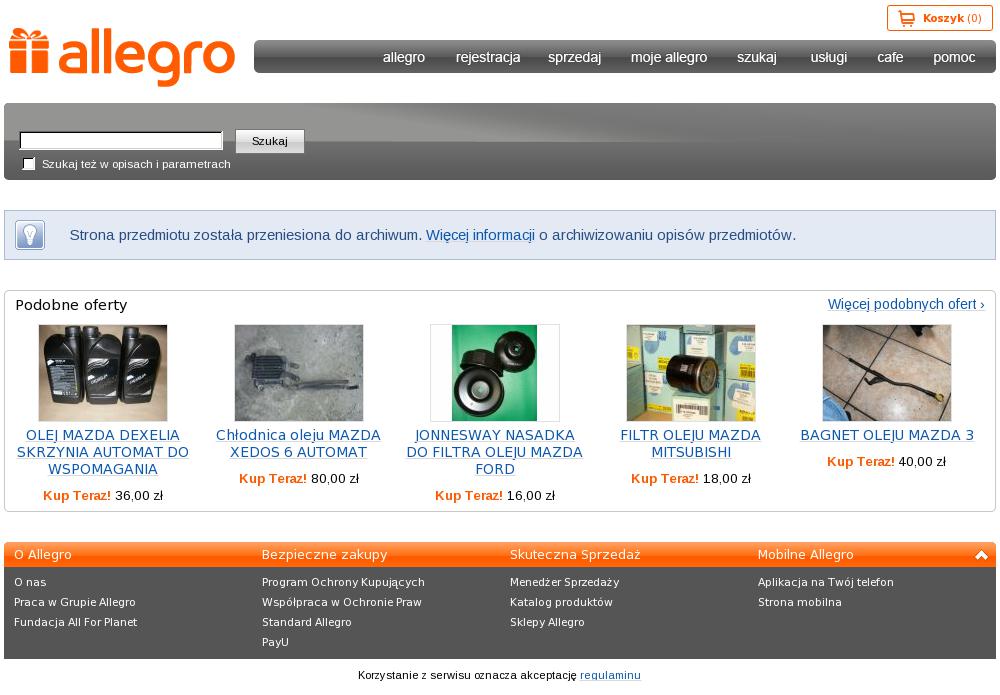The image size is (1000, 695).
Task: Open cafe menu item
Action: click(x=890, y=57)
